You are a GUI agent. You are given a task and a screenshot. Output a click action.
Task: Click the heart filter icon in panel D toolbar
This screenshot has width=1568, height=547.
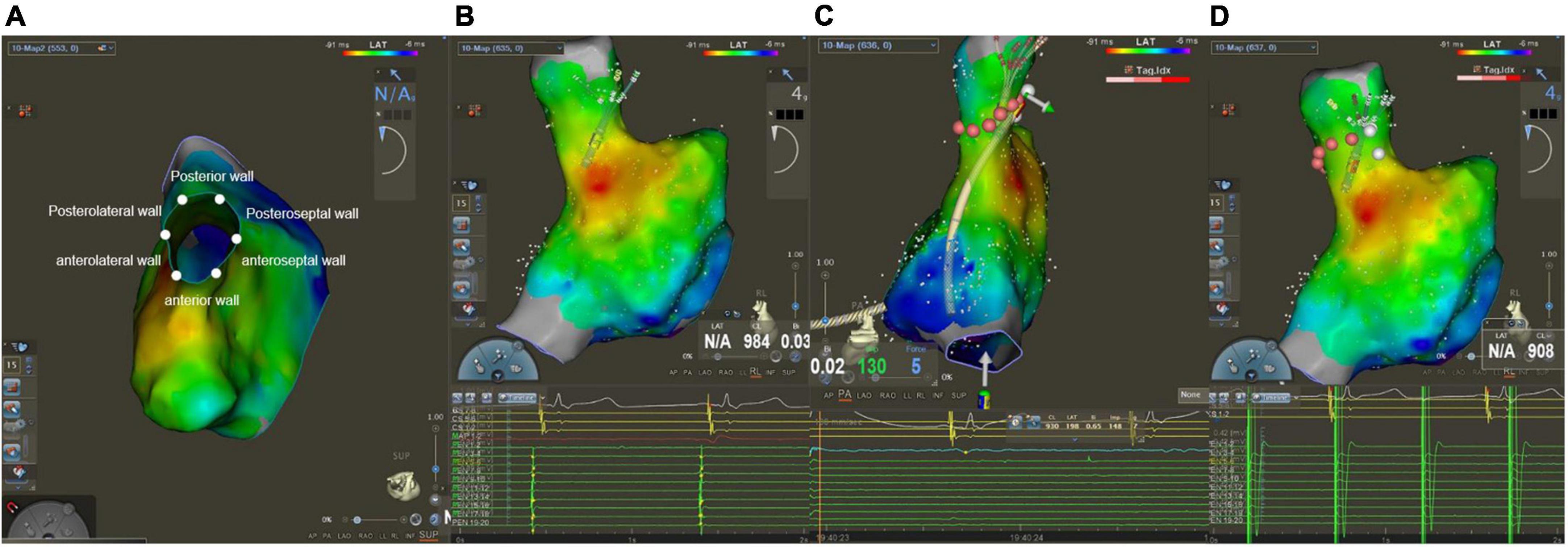pyautogui.click(x=1223, y=185)
